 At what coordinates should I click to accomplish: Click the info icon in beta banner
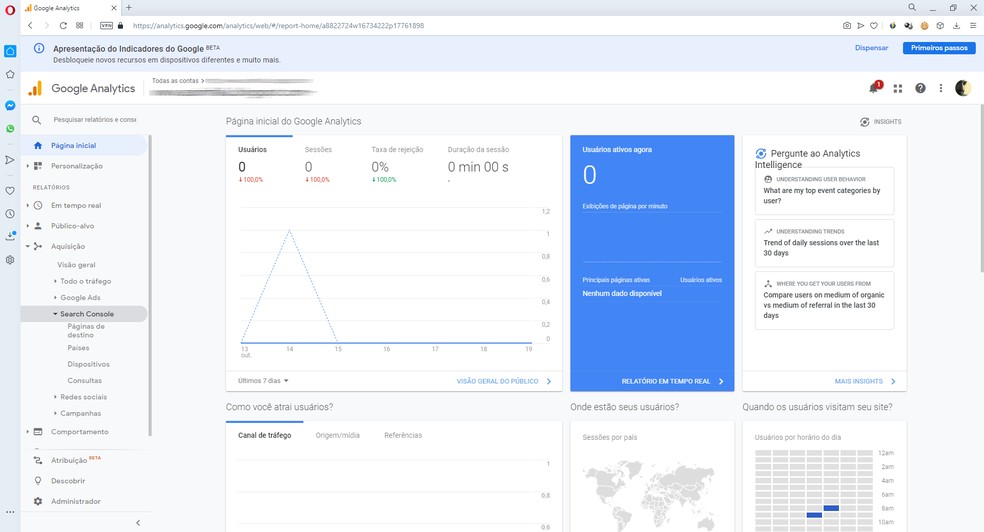coord(39,48)
